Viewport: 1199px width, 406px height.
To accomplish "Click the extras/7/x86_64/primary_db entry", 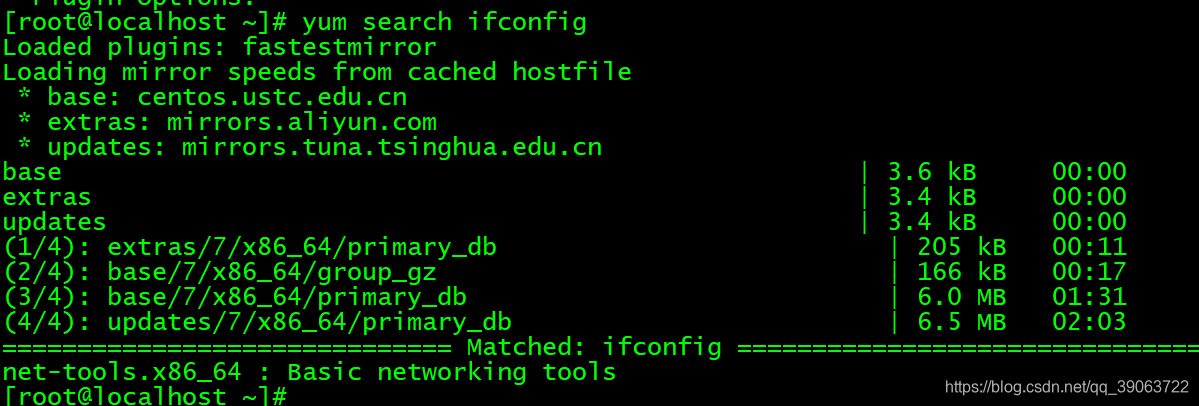I will 302,247.
